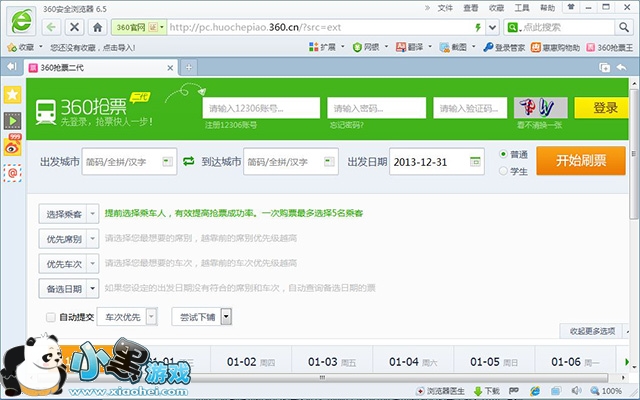Click the arrival city picker icon
The width and height of the screenshot is (640, 400).
tap(329, 162)
